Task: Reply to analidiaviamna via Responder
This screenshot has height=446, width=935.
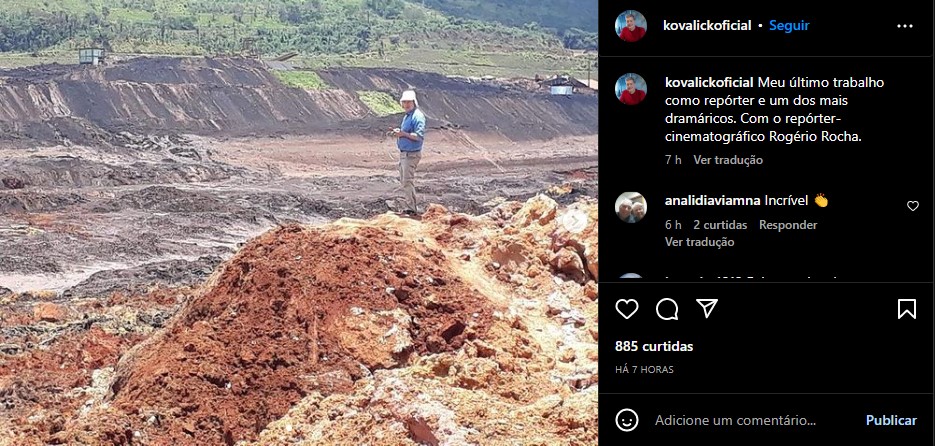Action: point(788,225)
